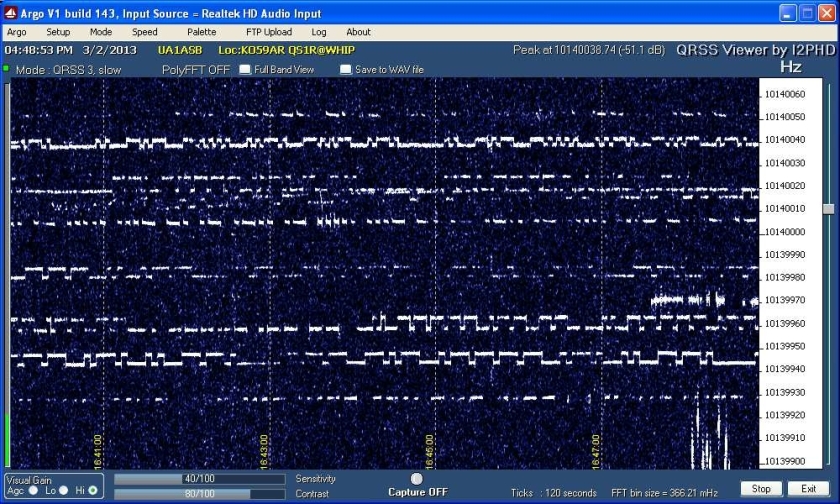The image size is (840, 504).
Task: Click the frequency scale scrollbar handle
Action: tap(827, 208)
